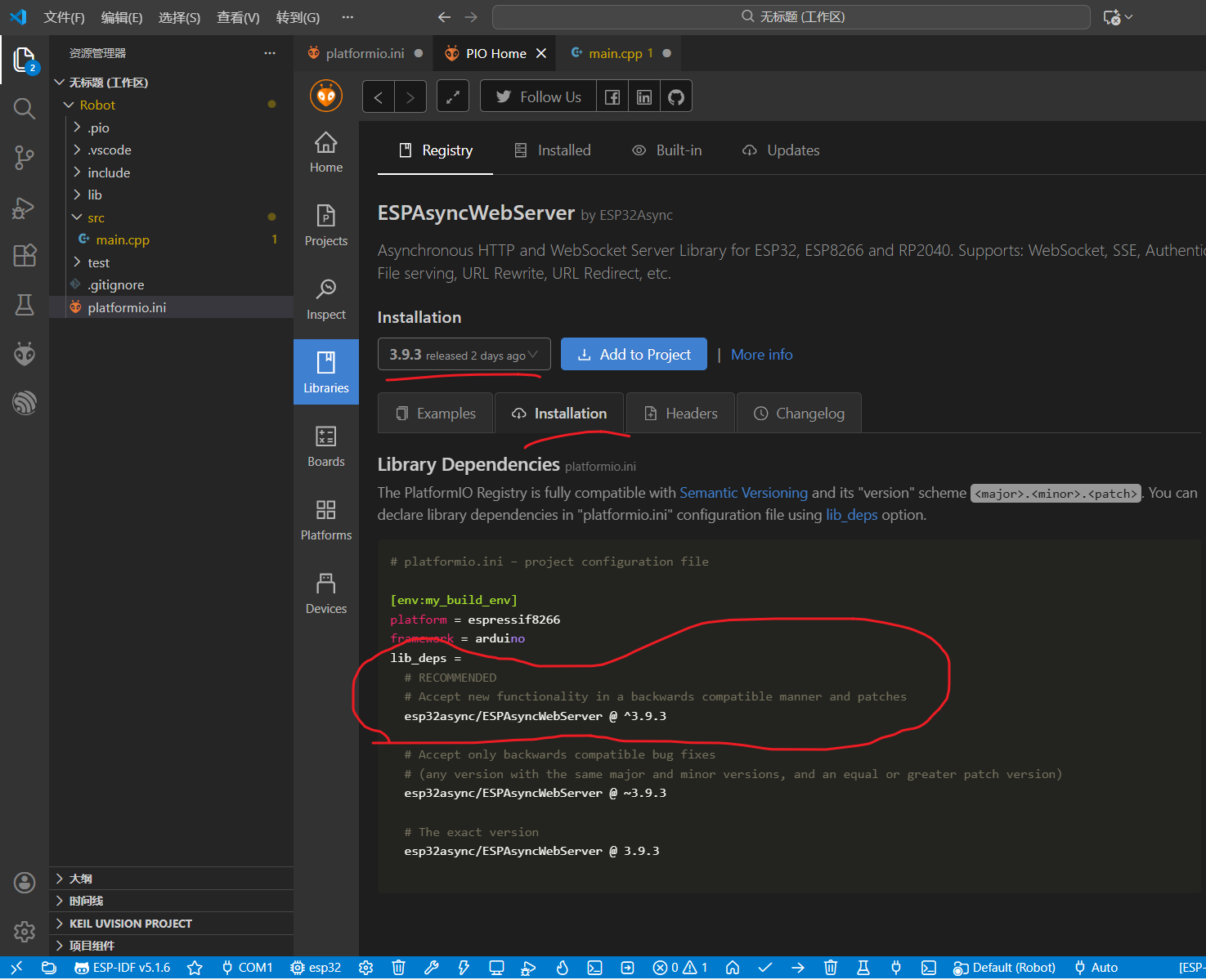Expand the include folder
Viewport: 1206px width, 980px height.
pos(77,172)
